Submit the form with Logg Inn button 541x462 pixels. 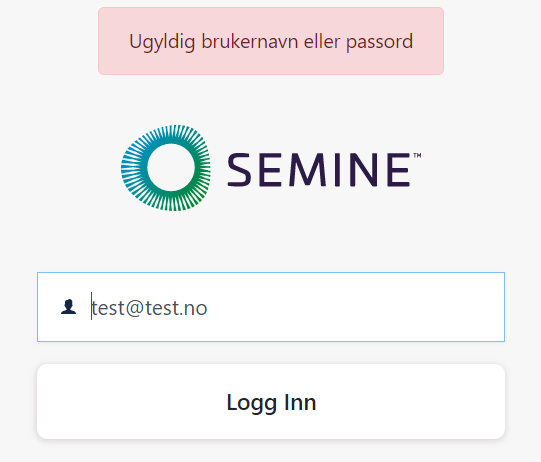coord(271,401)
